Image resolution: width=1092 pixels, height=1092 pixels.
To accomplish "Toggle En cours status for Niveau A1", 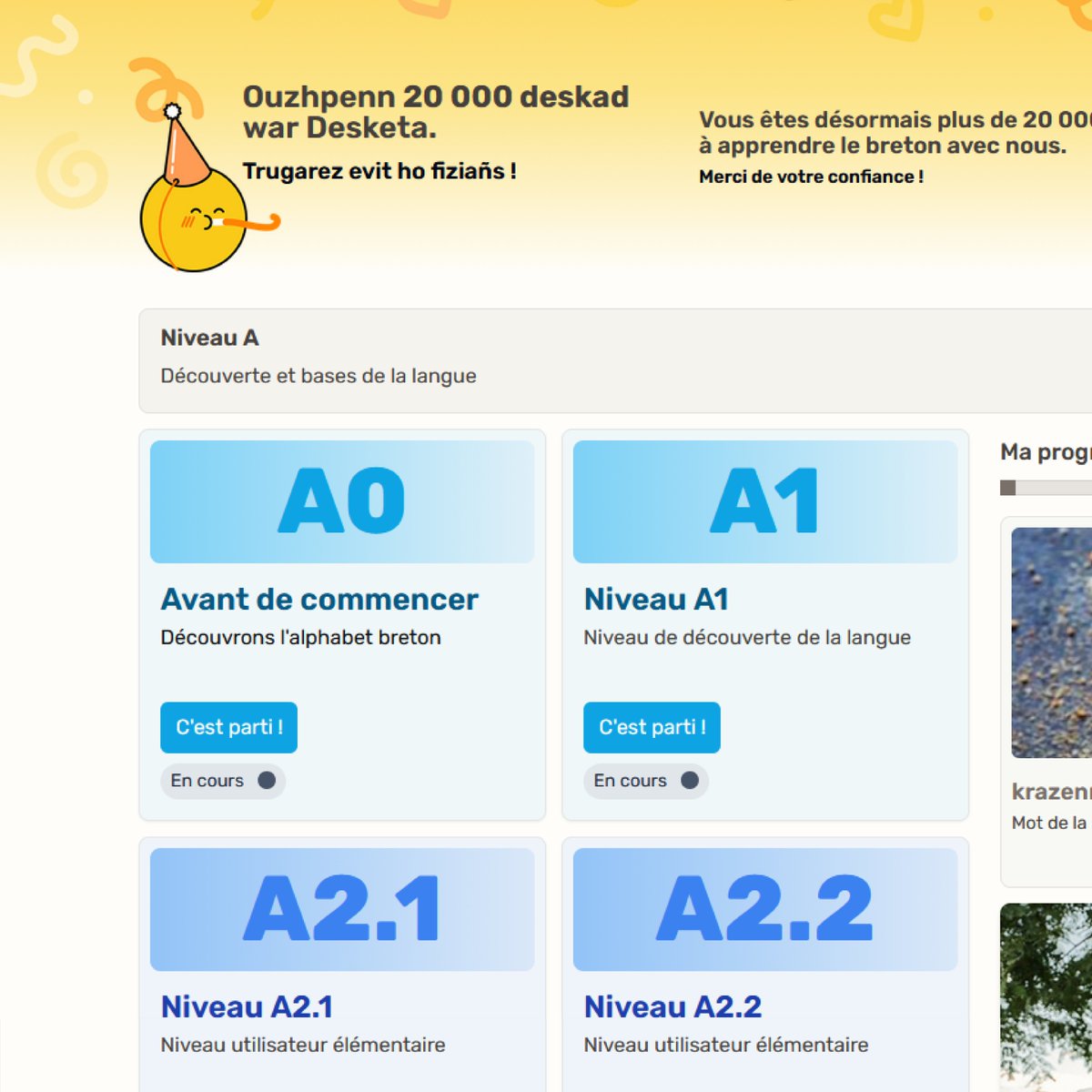I will 646,781.
